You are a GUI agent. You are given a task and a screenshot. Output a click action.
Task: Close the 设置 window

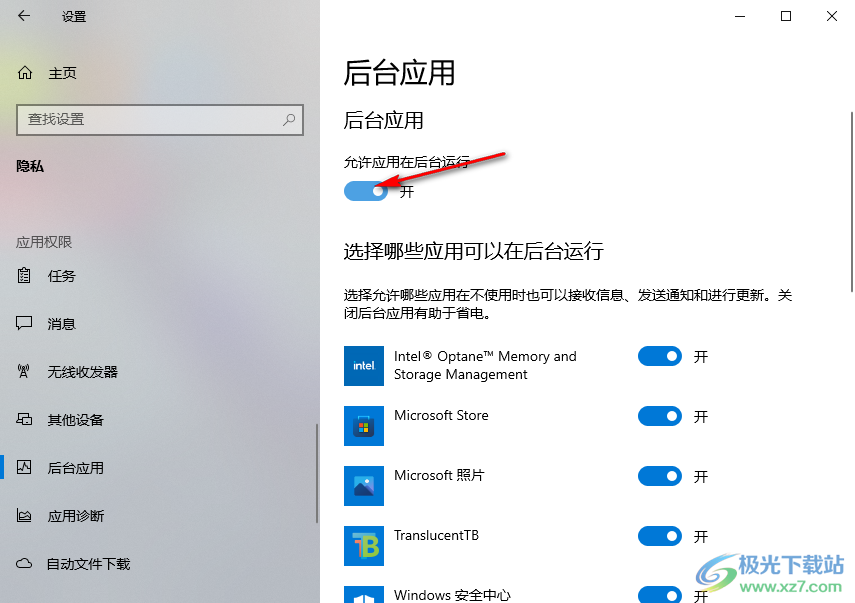(x=832, y=16)
